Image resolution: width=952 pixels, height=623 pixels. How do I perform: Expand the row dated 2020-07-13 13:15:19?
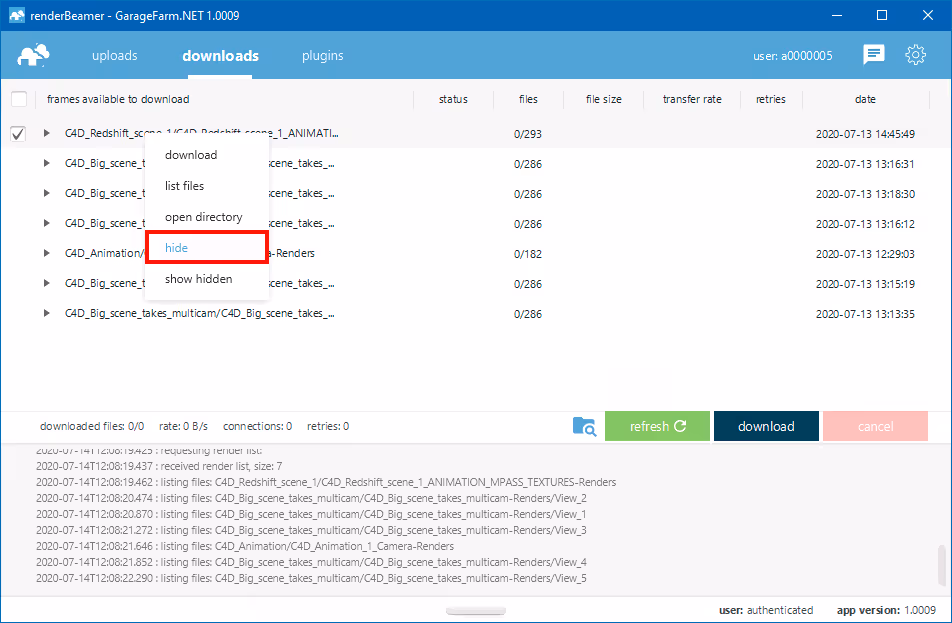pos(47,283)
